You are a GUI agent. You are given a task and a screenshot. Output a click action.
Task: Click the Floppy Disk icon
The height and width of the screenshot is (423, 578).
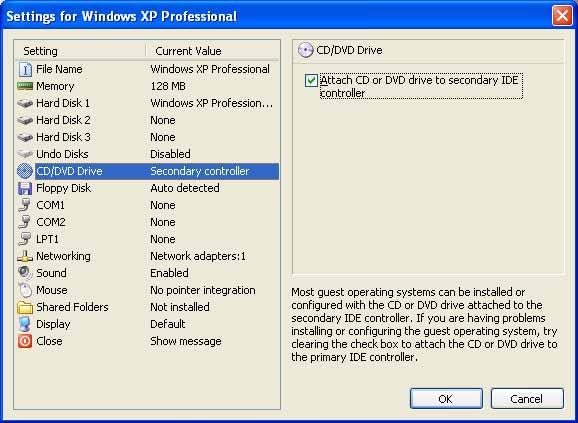(x=25, y=188)
